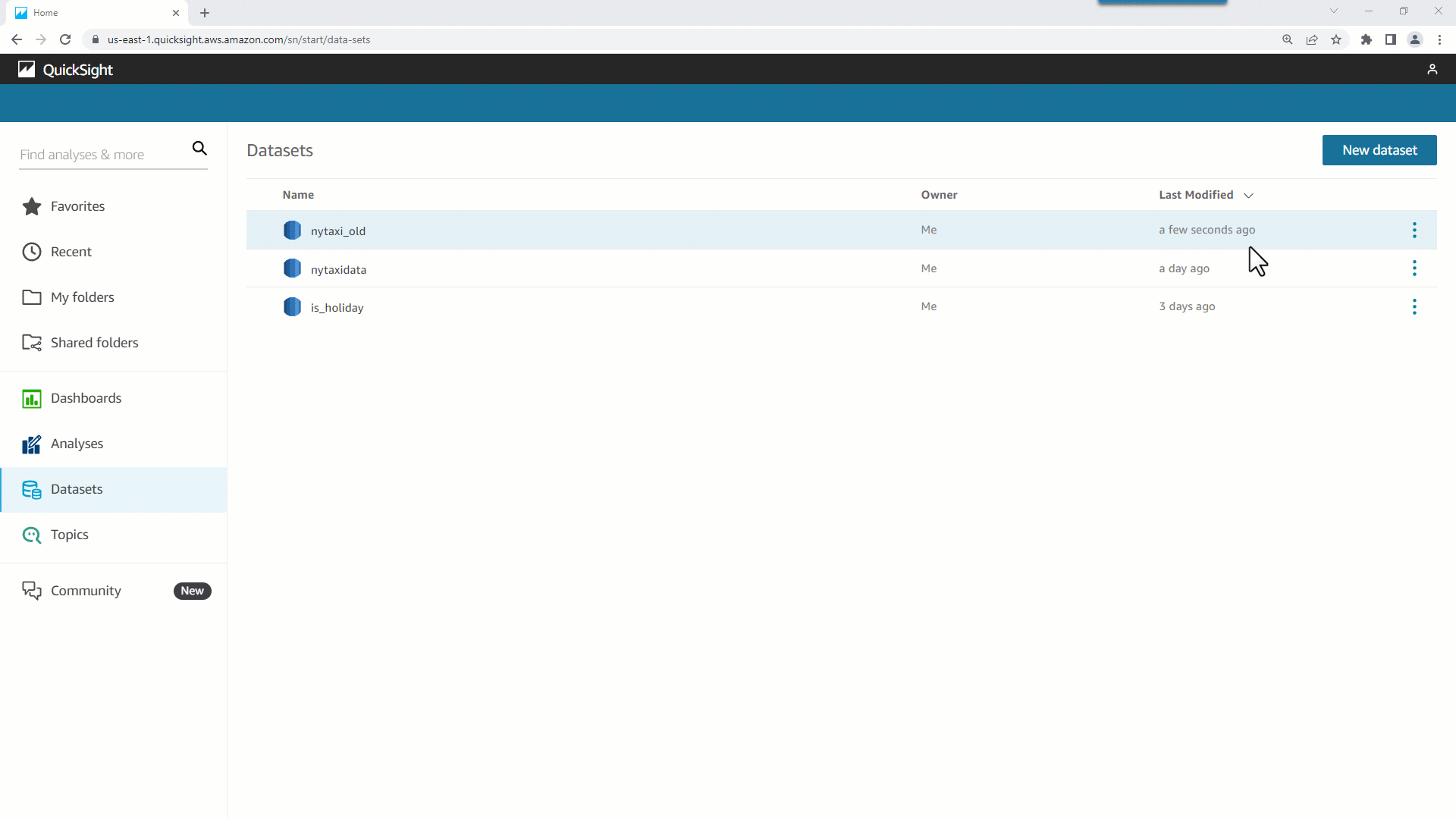Open Shared folders section
This screenshot has height=819, width=1456.
tap(94, 342)
